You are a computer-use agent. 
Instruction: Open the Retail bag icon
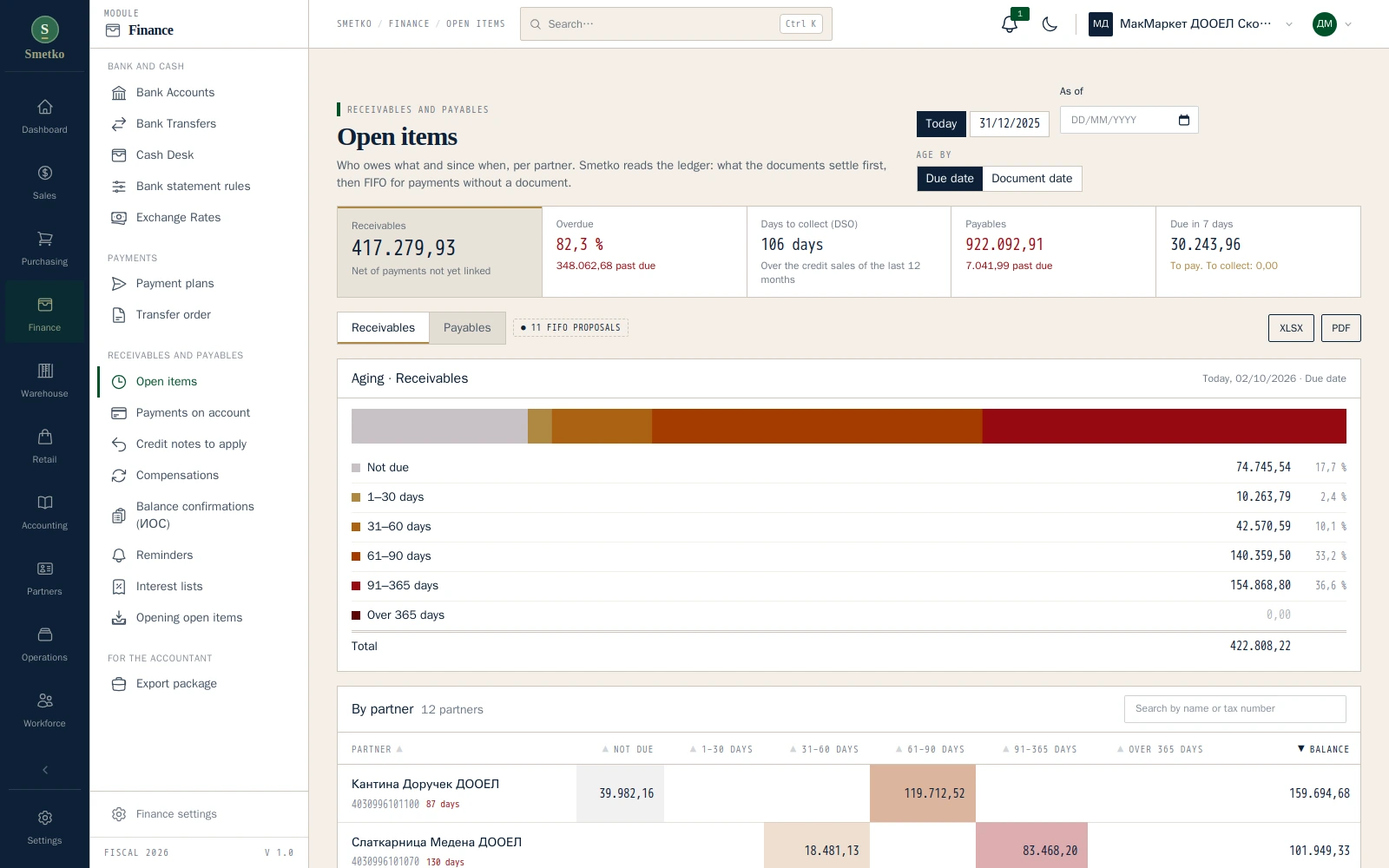pyautogui.click(x=44, y=437)
